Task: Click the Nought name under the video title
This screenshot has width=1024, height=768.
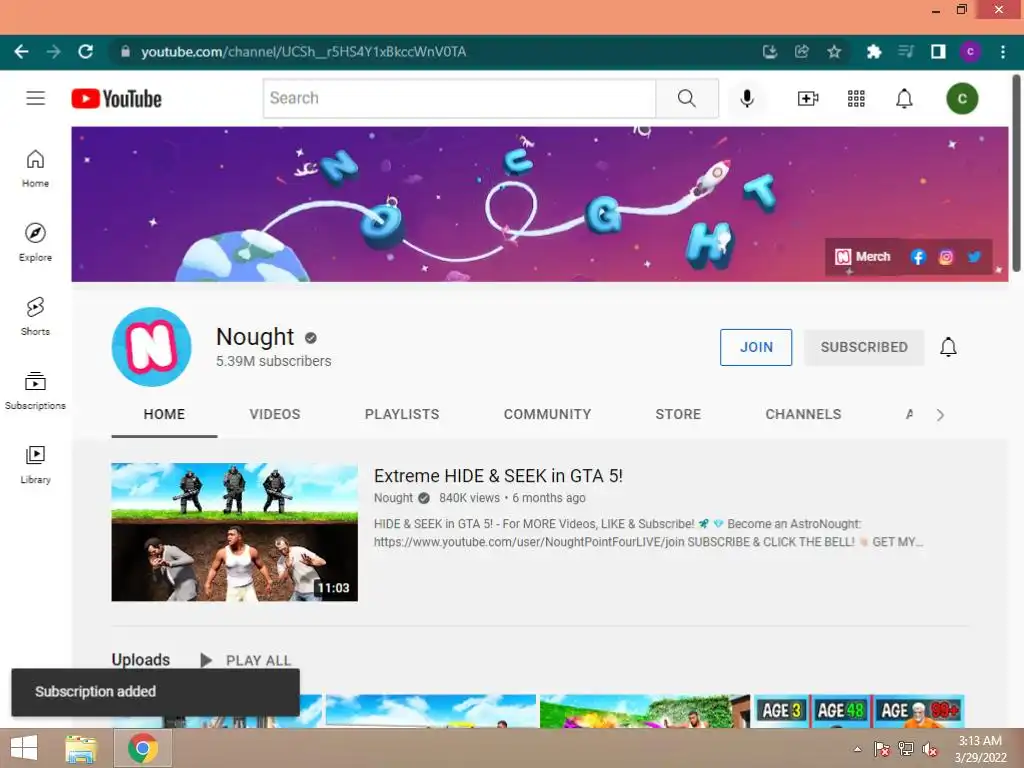Action: (393, 498)
